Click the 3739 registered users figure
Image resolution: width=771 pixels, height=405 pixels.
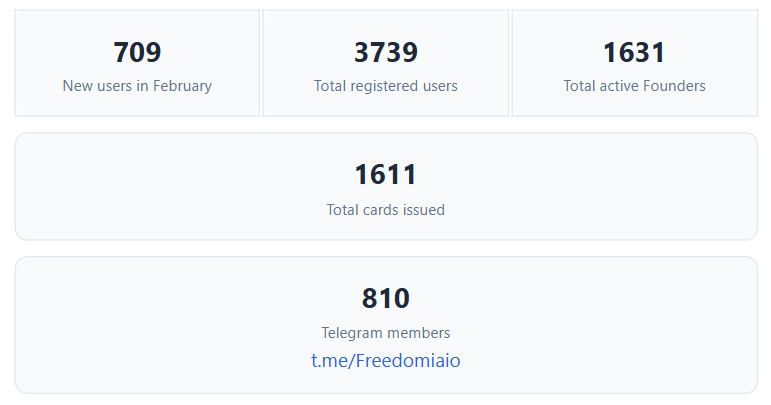tap(385, 53)
